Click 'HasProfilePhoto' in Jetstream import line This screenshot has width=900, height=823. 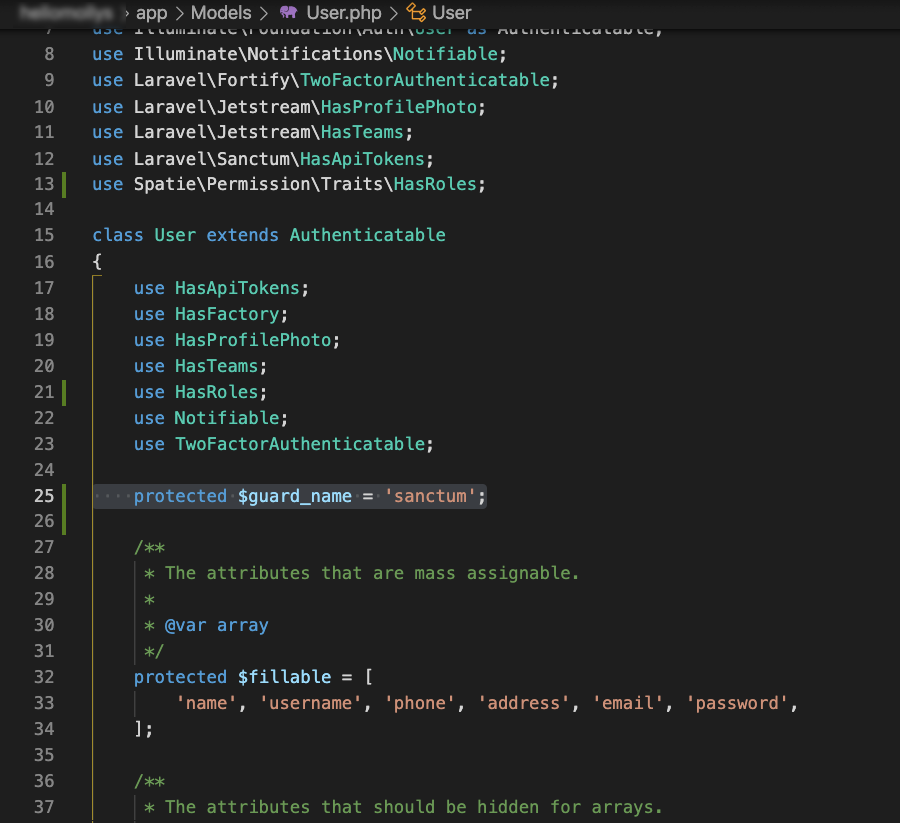coord(399,107)
